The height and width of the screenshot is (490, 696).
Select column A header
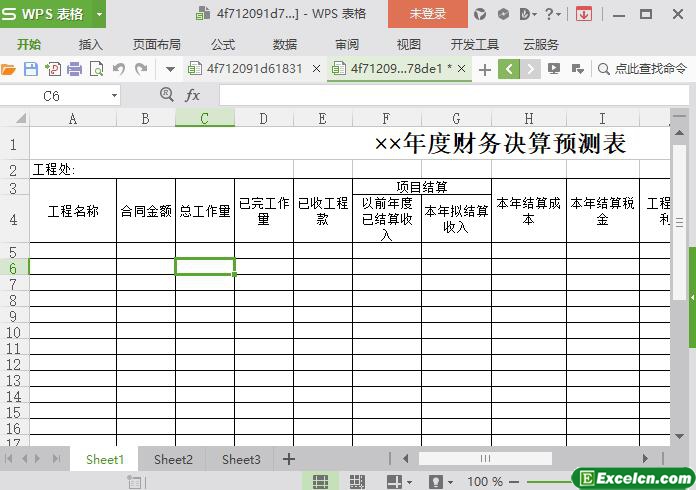[x=73, y=119]
